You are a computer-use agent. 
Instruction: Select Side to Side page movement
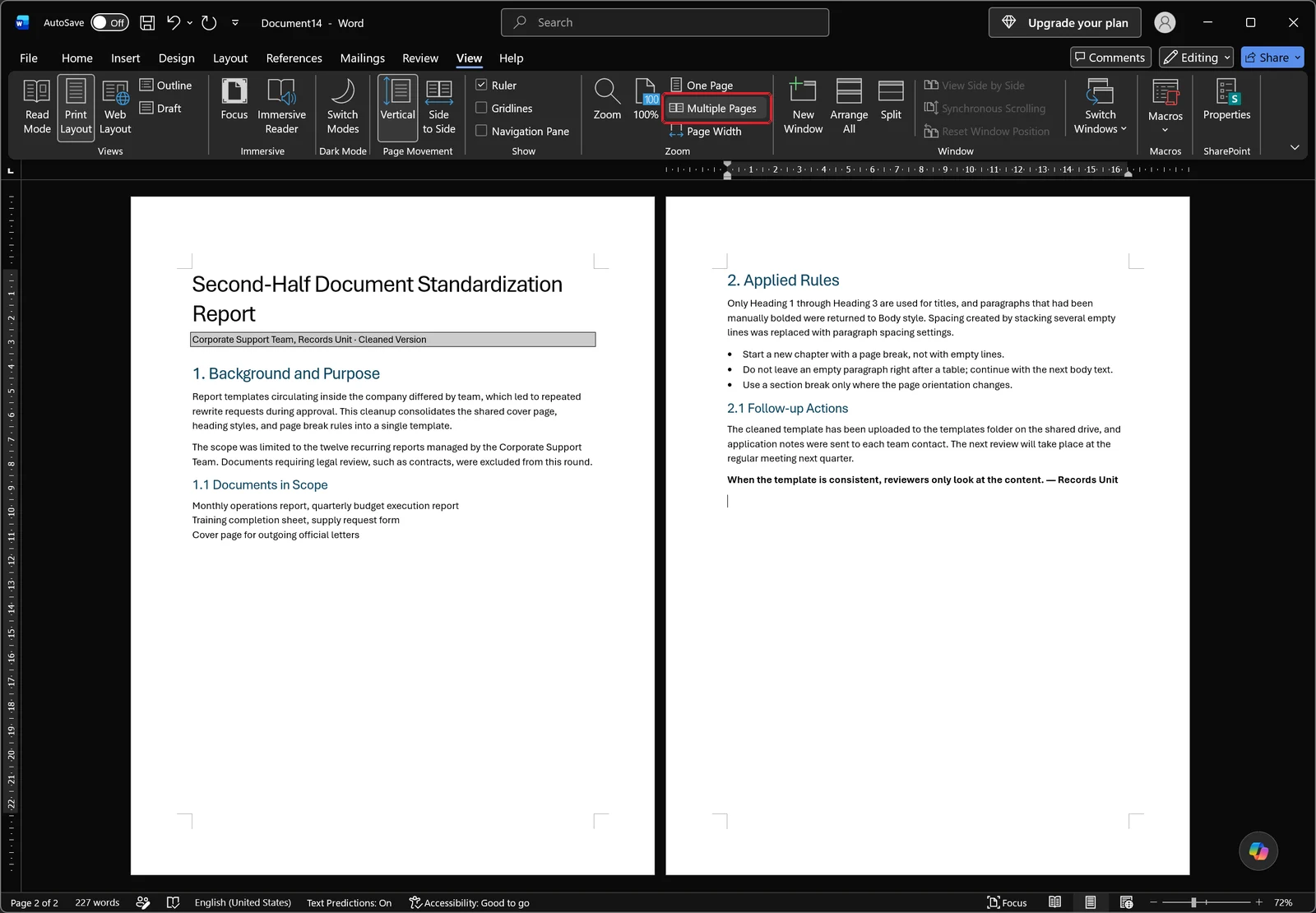coord(439,107)
